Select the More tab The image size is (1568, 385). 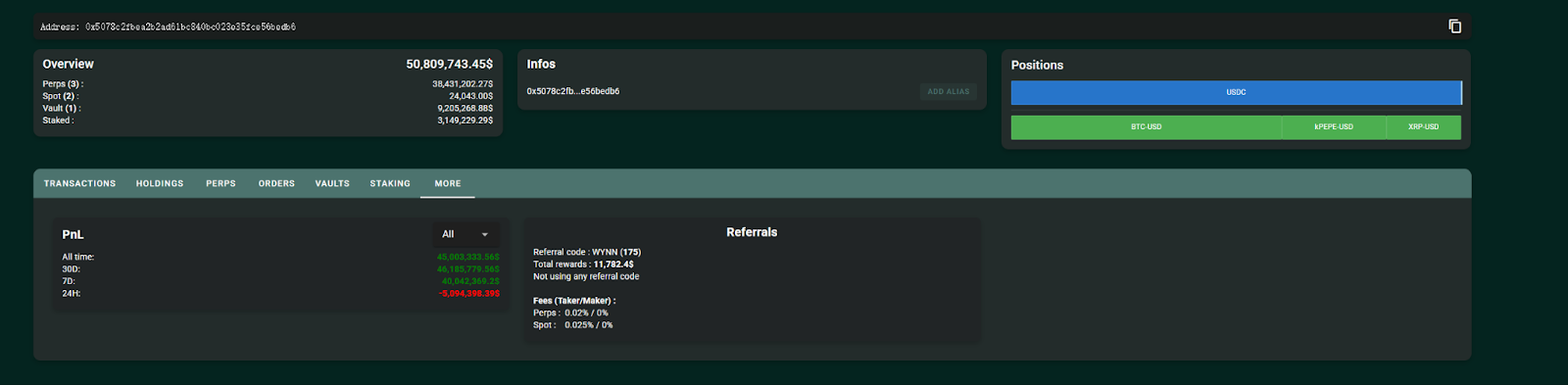point(448,183)
